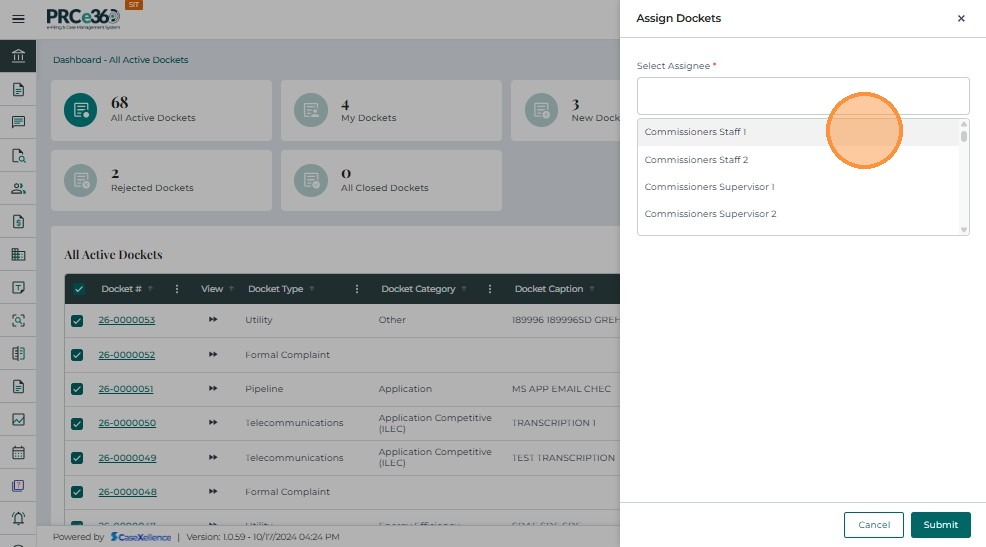986x547 pixels.
Task: Open the Rejected Dockets card
Action: pos(161,181)
